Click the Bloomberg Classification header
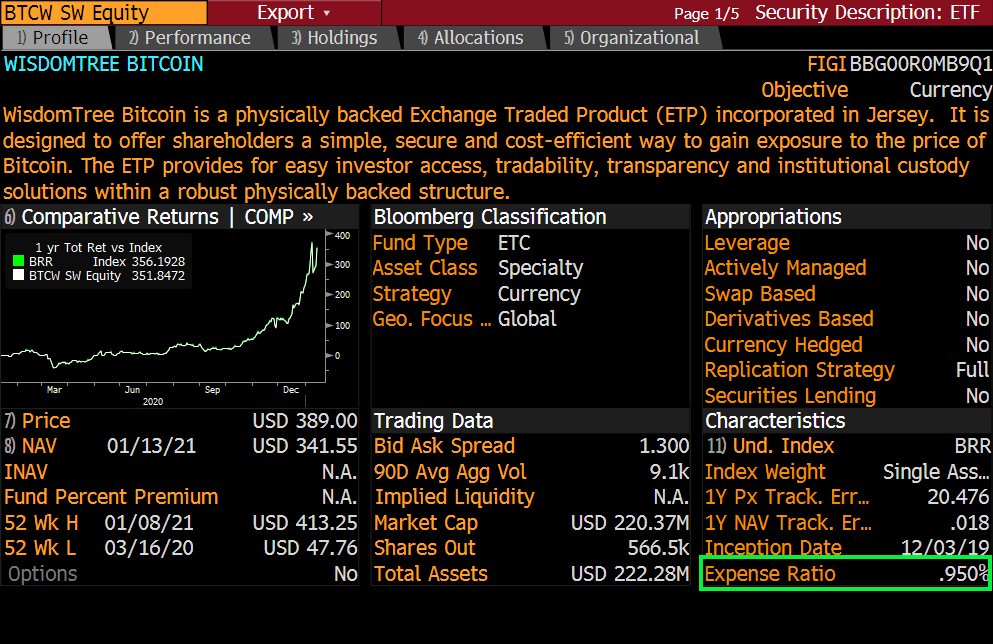 pyautogui.click(x=490, y=217)
